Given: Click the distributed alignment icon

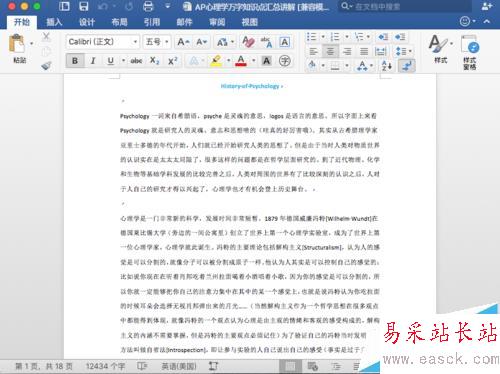Looking at the screenshot, I should 381,51.
